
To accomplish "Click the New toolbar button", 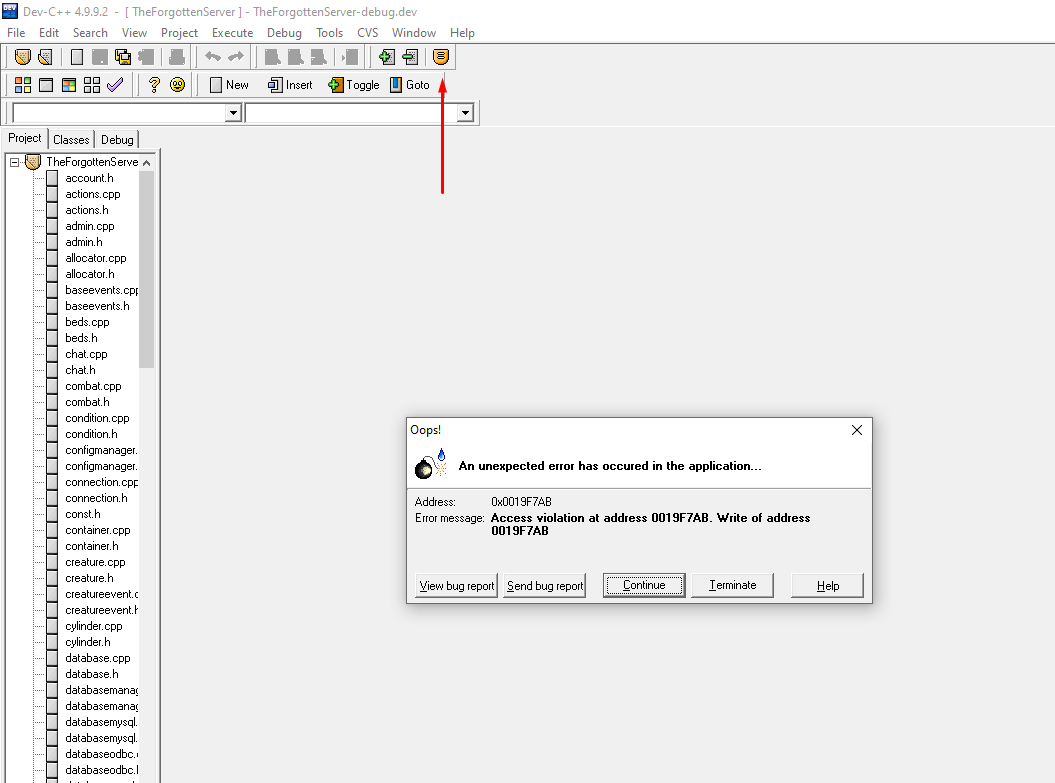I will point(229,85).
